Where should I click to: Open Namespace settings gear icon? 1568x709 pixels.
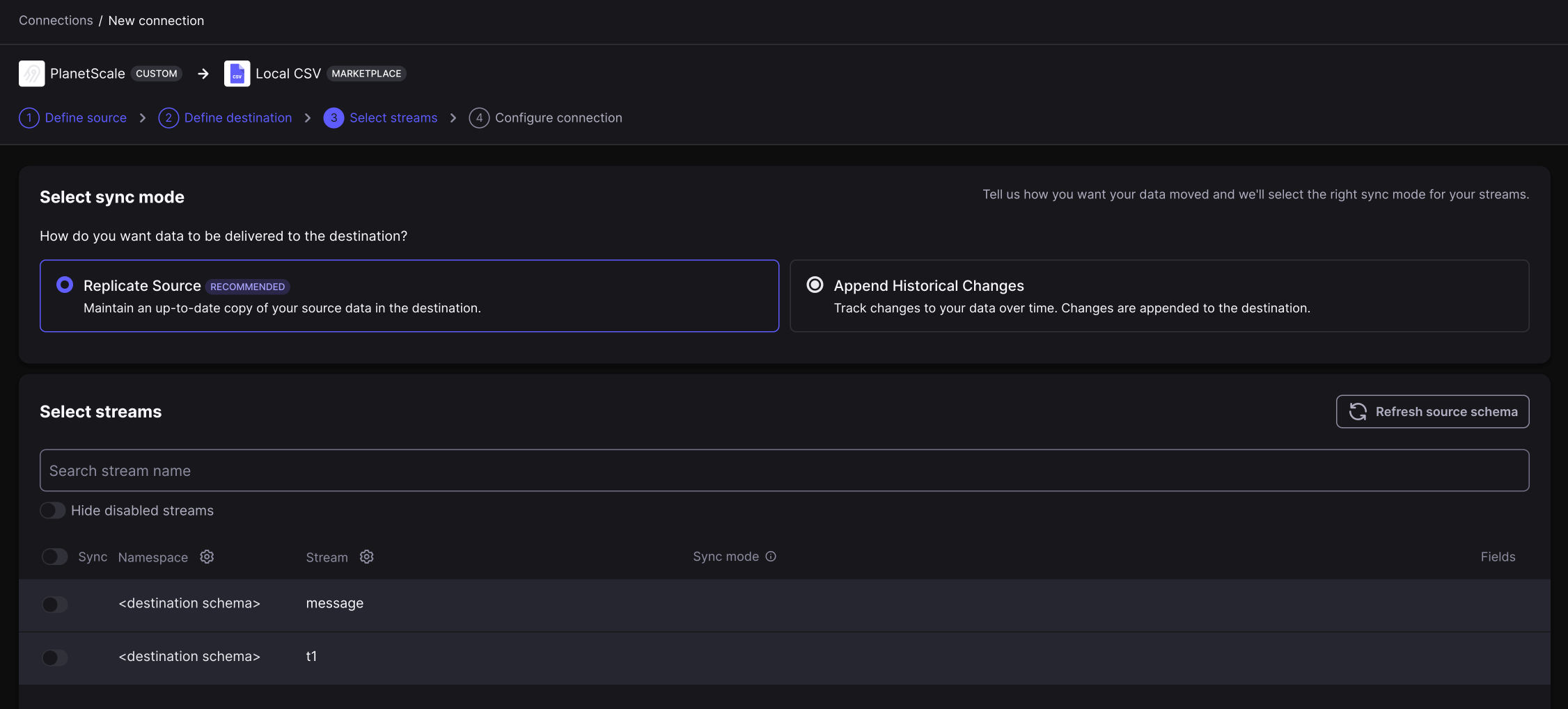coord(207,557)
